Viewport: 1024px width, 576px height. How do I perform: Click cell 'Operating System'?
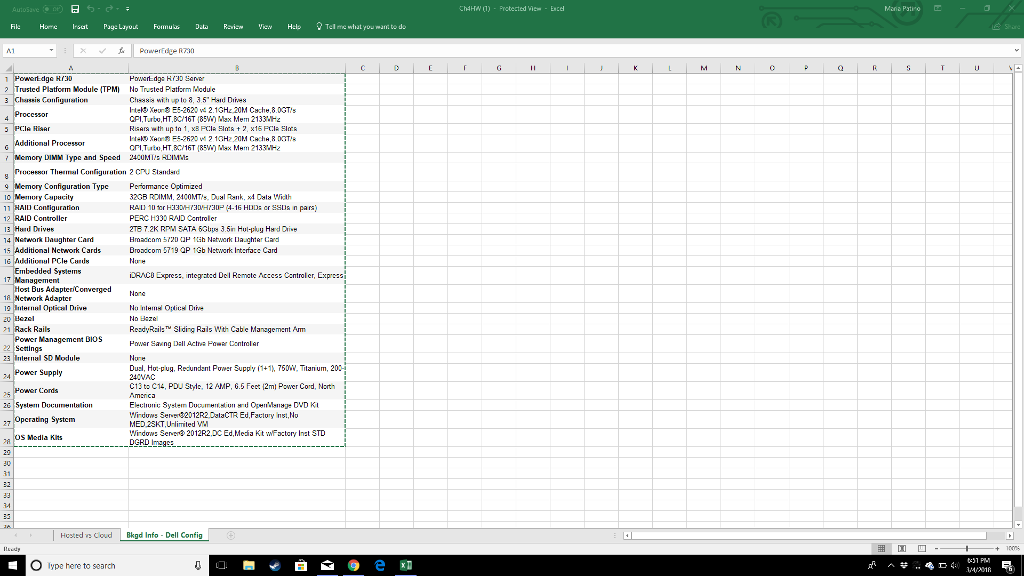pos(71,419)
